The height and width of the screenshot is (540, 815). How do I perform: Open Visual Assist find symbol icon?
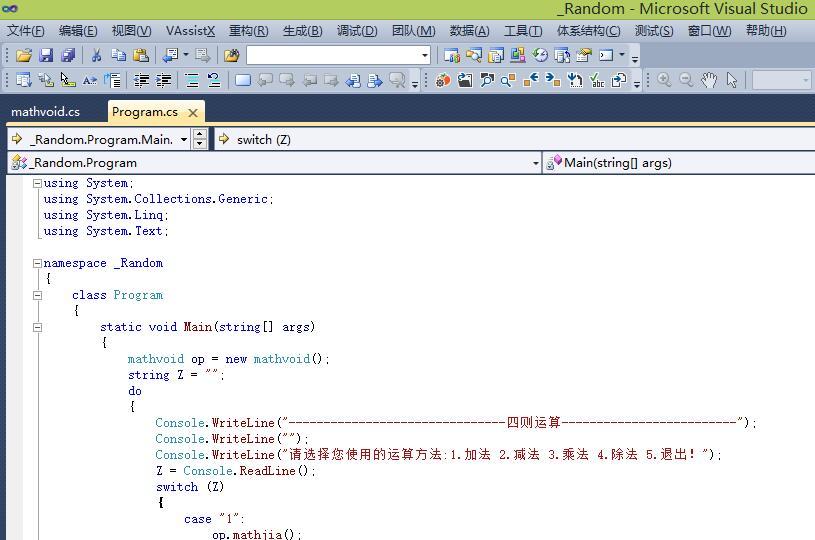509,81
